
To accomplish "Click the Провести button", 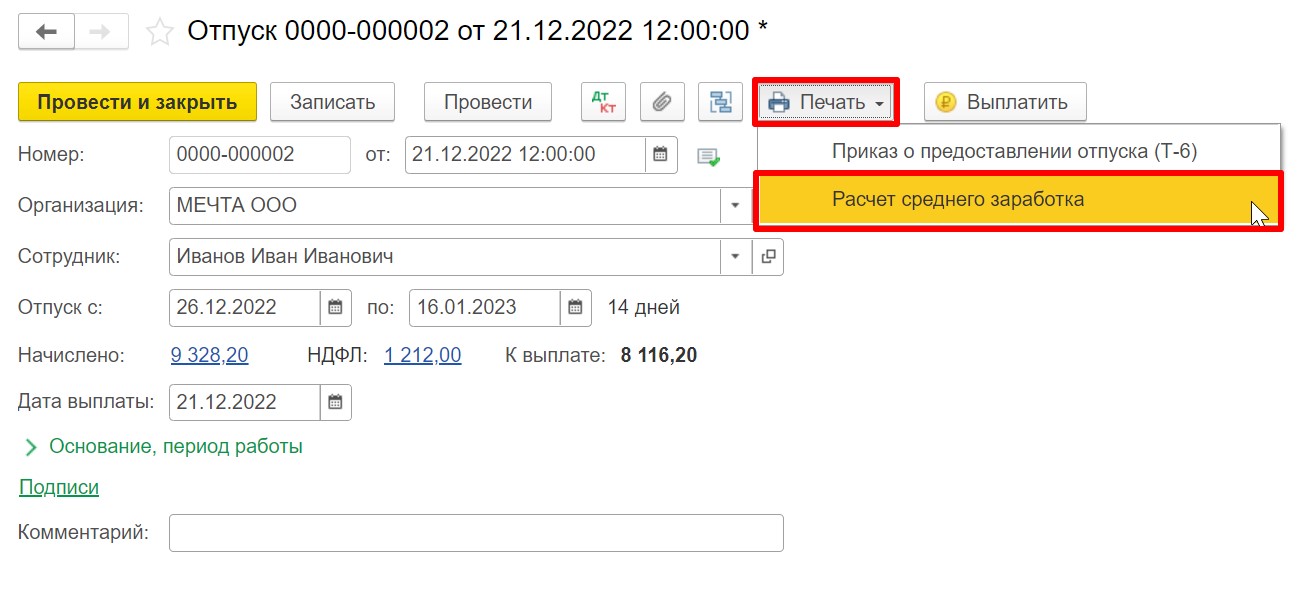I will [x=488, y=102].
